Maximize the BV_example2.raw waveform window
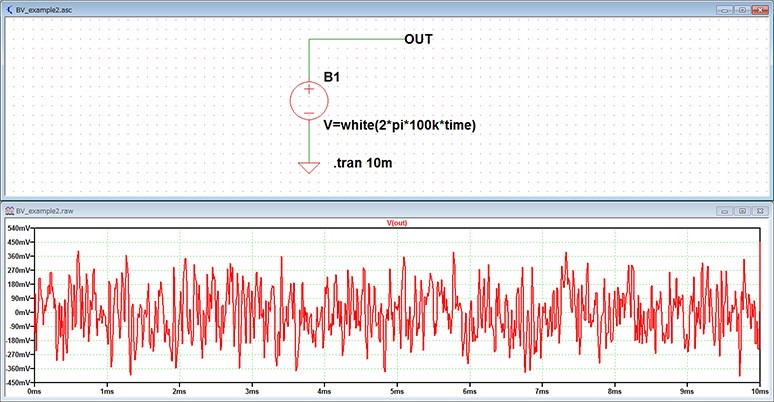The width and height of the screenshot is (774, 402). [x=742, y=212]
